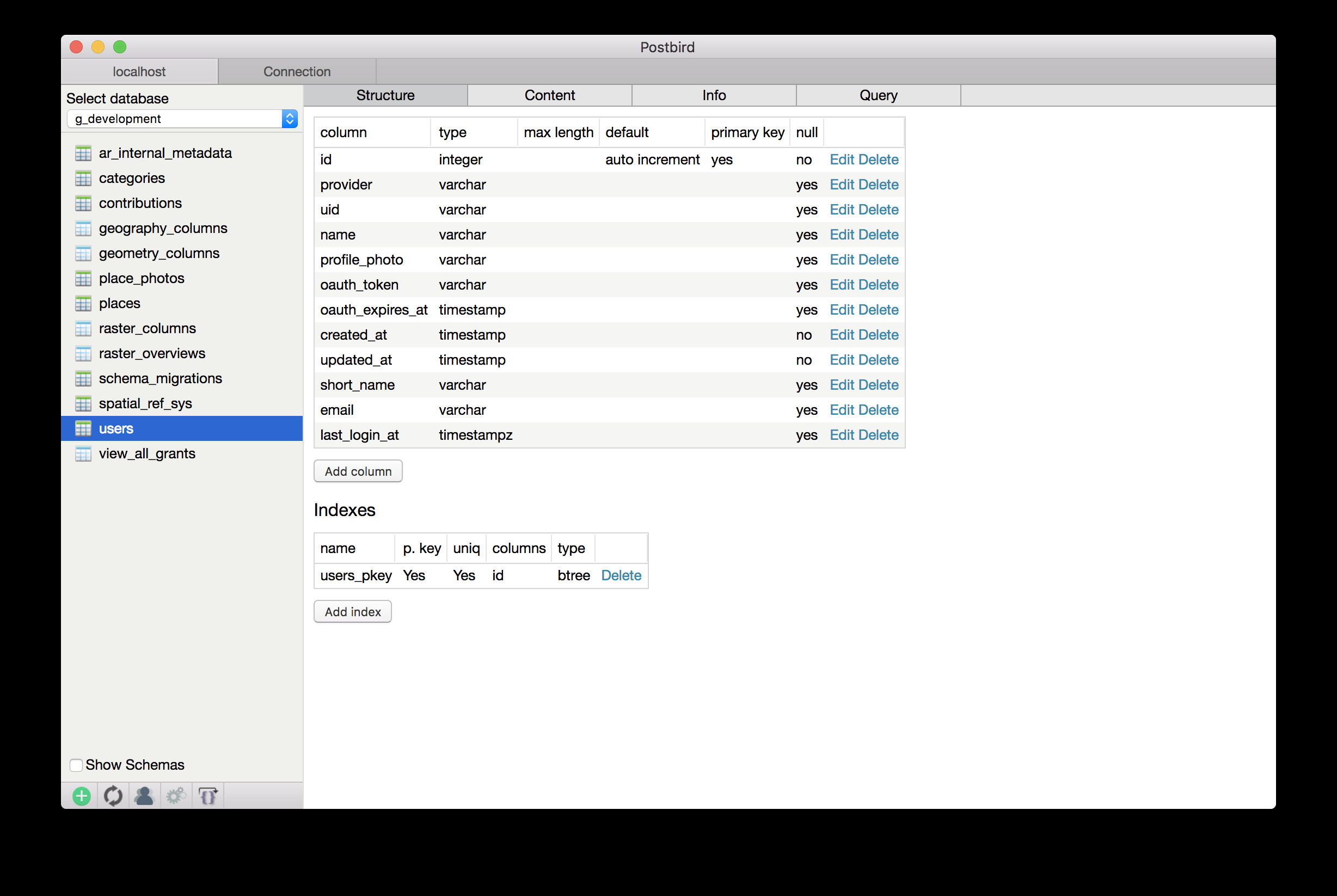Switch to the Content tab
The image size is (1337, 896).
click(x=549, y=95)
